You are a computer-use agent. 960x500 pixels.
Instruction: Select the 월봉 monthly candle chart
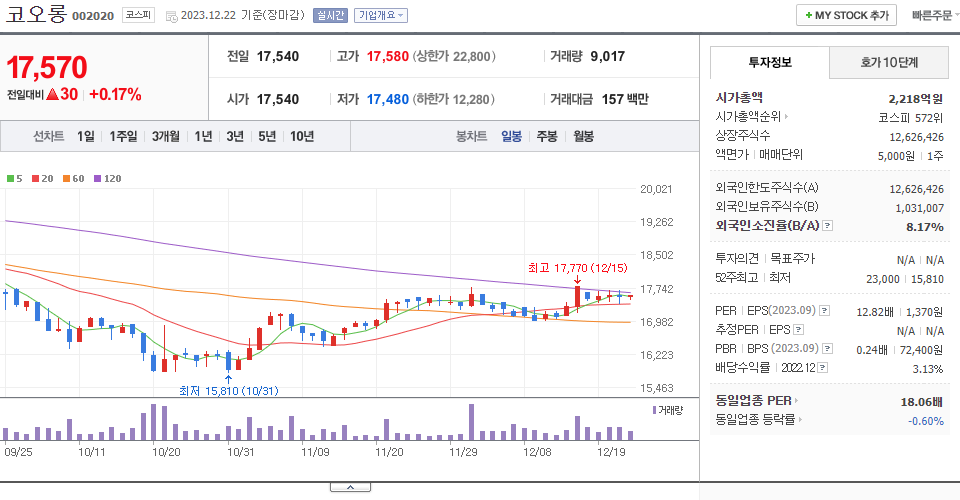click(x=583, y=136)
